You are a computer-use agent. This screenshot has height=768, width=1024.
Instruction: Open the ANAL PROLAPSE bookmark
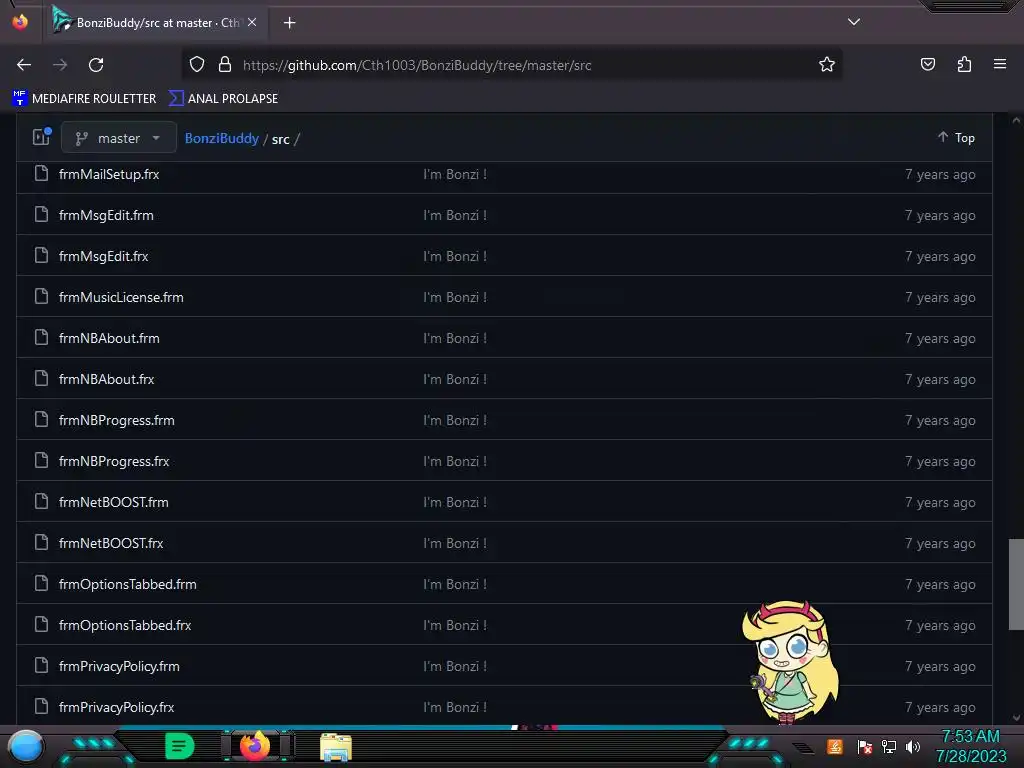pyautogui.click(x=223, y=99)
